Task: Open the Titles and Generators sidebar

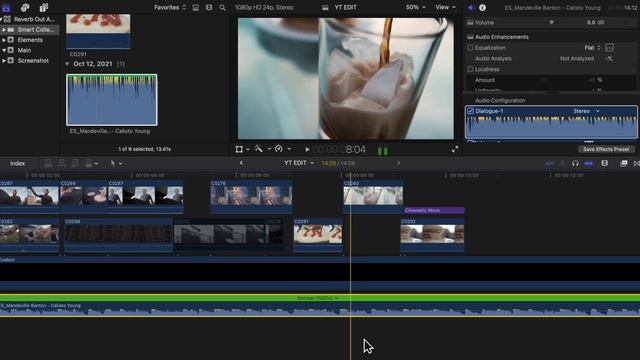Action: pos(44,7)
